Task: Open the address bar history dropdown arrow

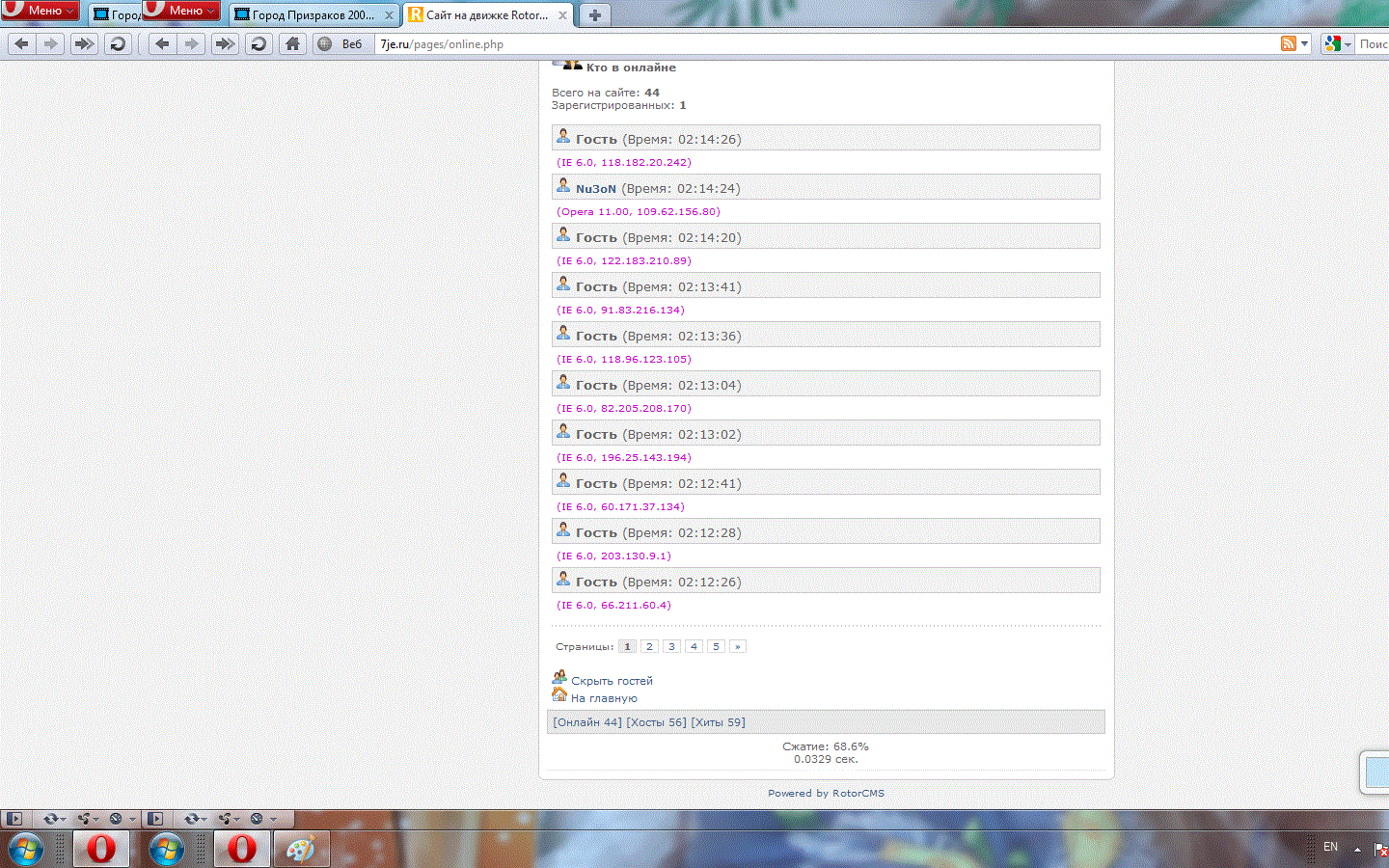Action: tap(1305, 43)
